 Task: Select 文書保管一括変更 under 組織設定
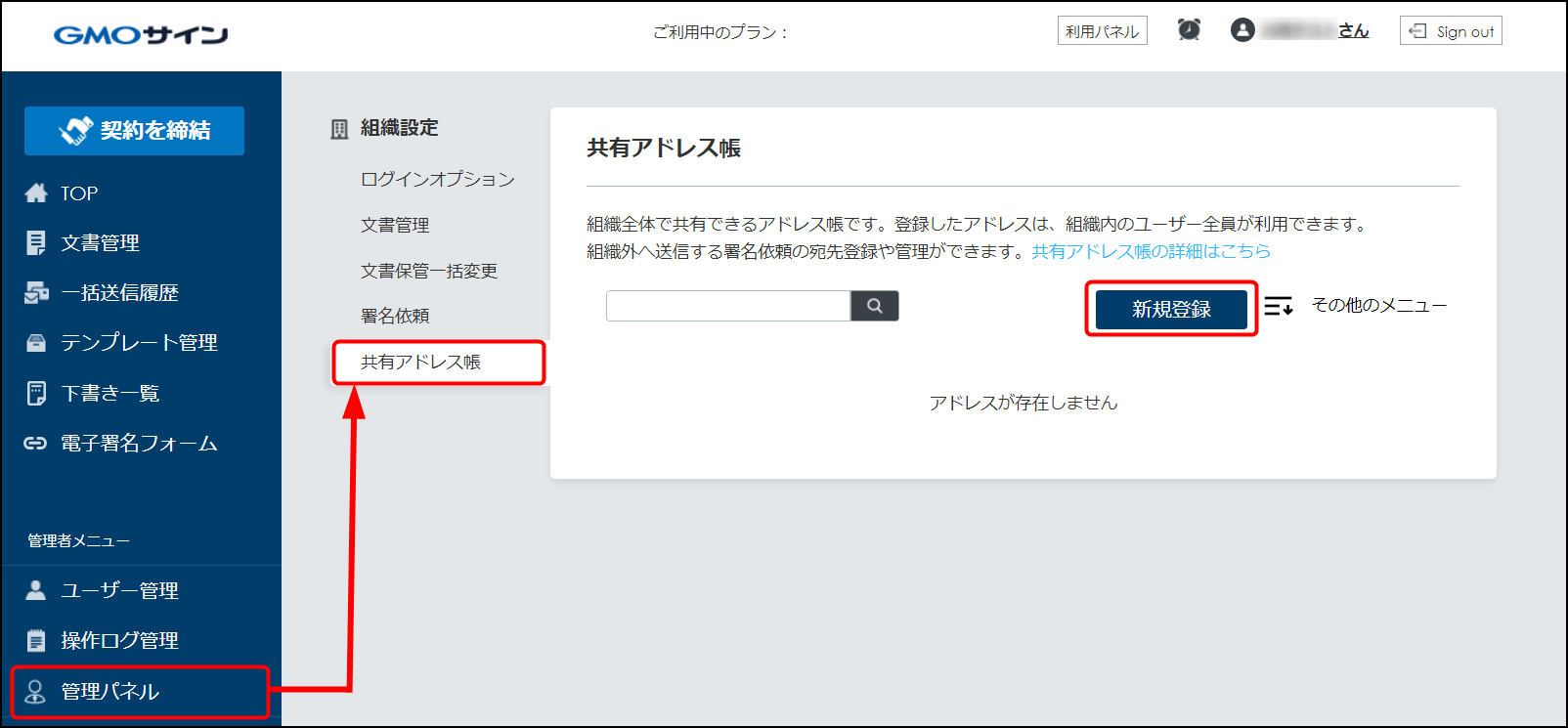pos(429,271)
